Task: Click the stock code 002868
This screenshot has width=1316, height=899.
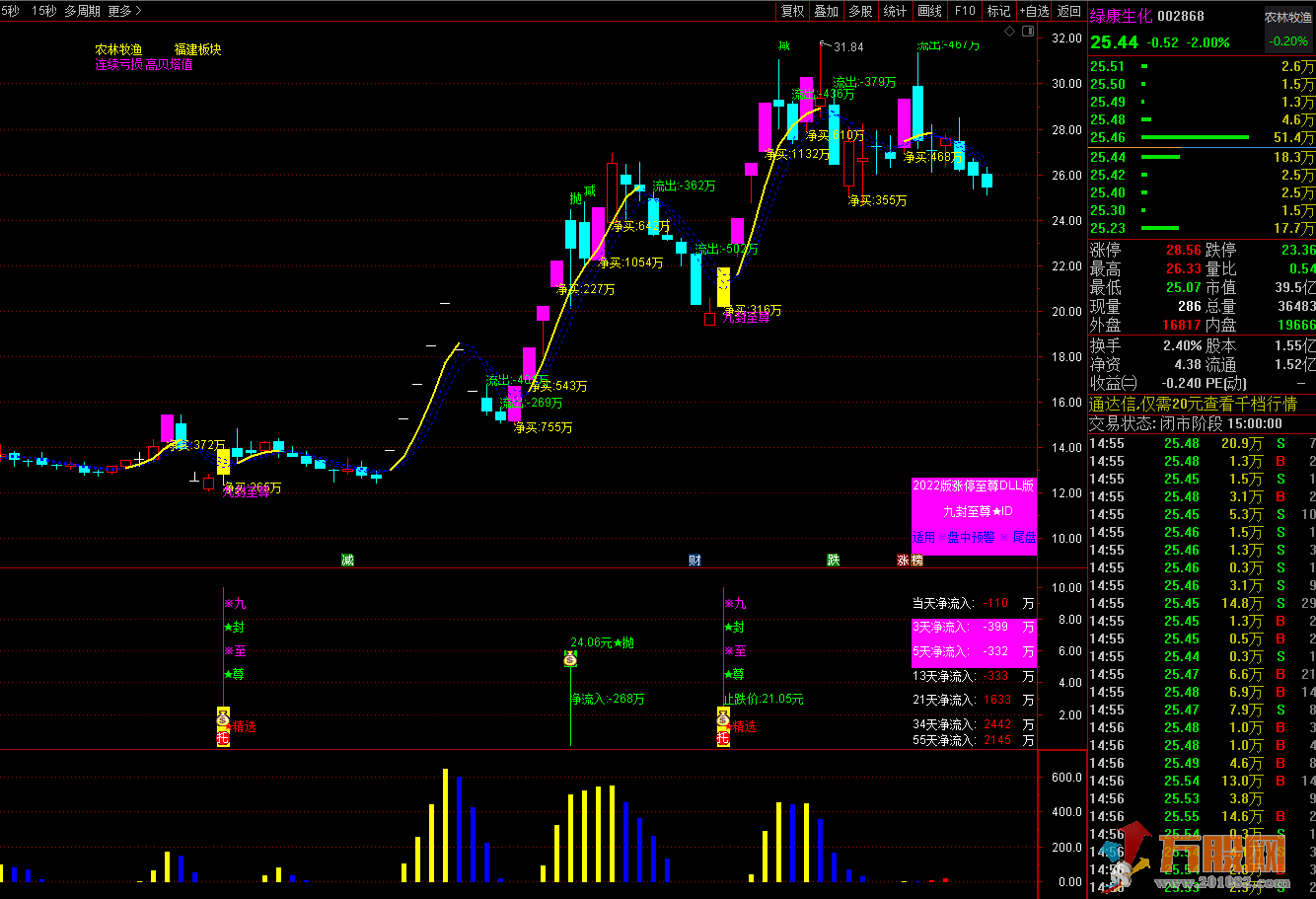Action: (1181, 16)
